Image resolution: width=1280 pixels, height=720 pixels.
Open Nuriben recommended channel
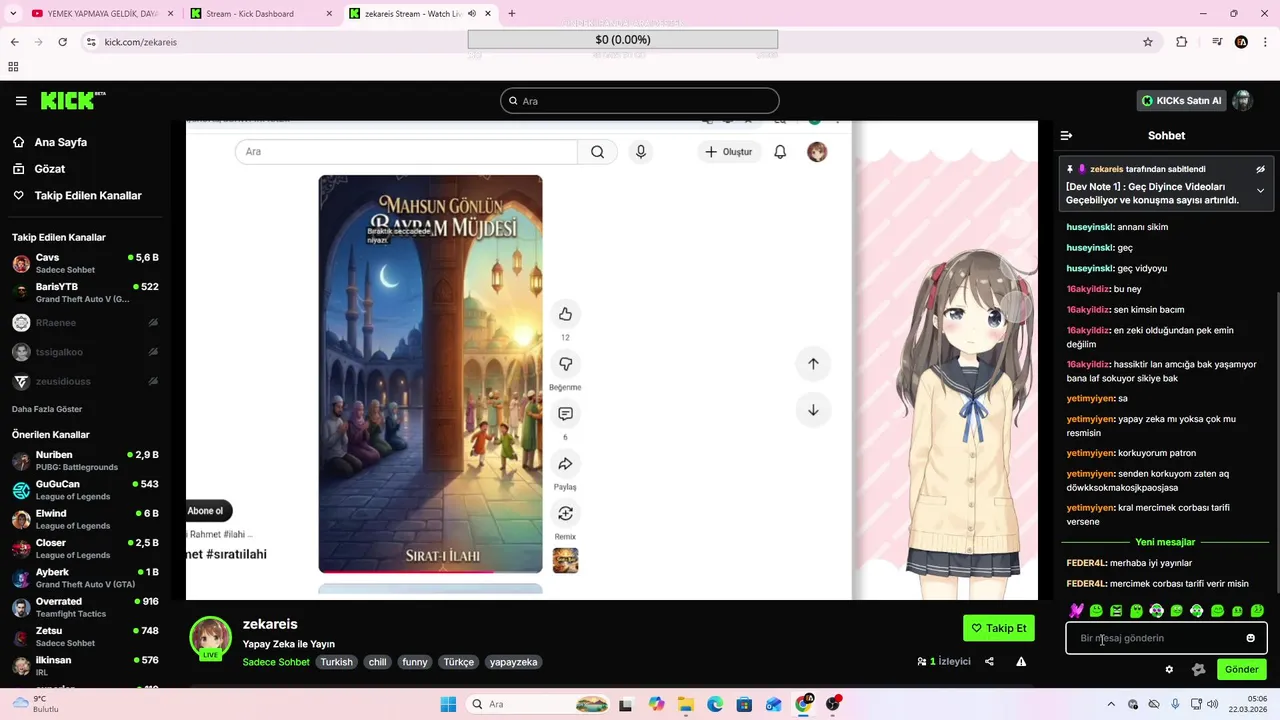pyautogui.click(x=85, y=461)
